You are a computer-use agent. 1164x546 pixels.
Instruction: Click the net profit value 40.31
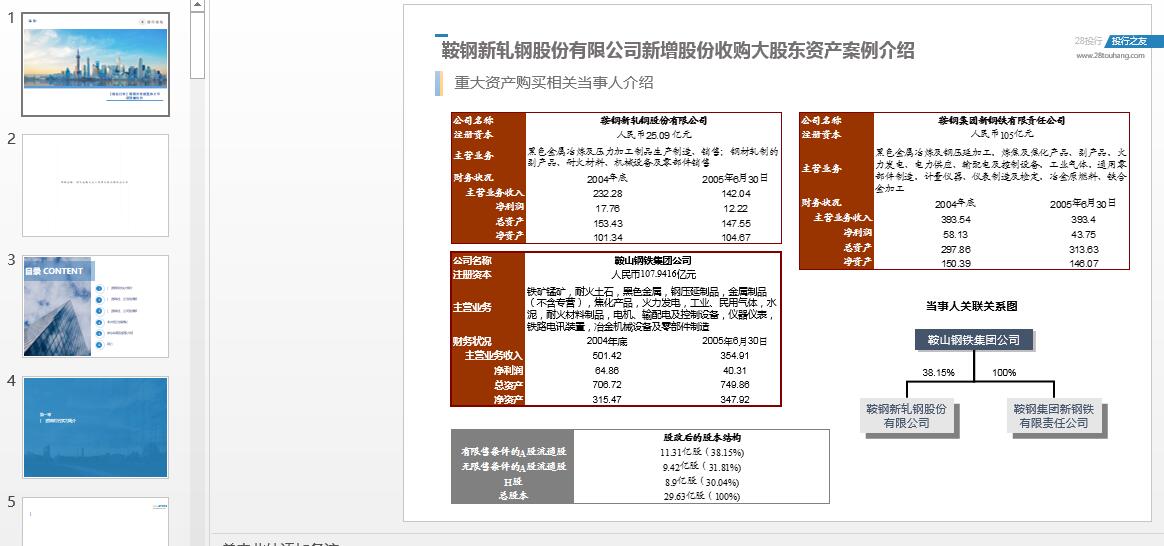point(735,370)
